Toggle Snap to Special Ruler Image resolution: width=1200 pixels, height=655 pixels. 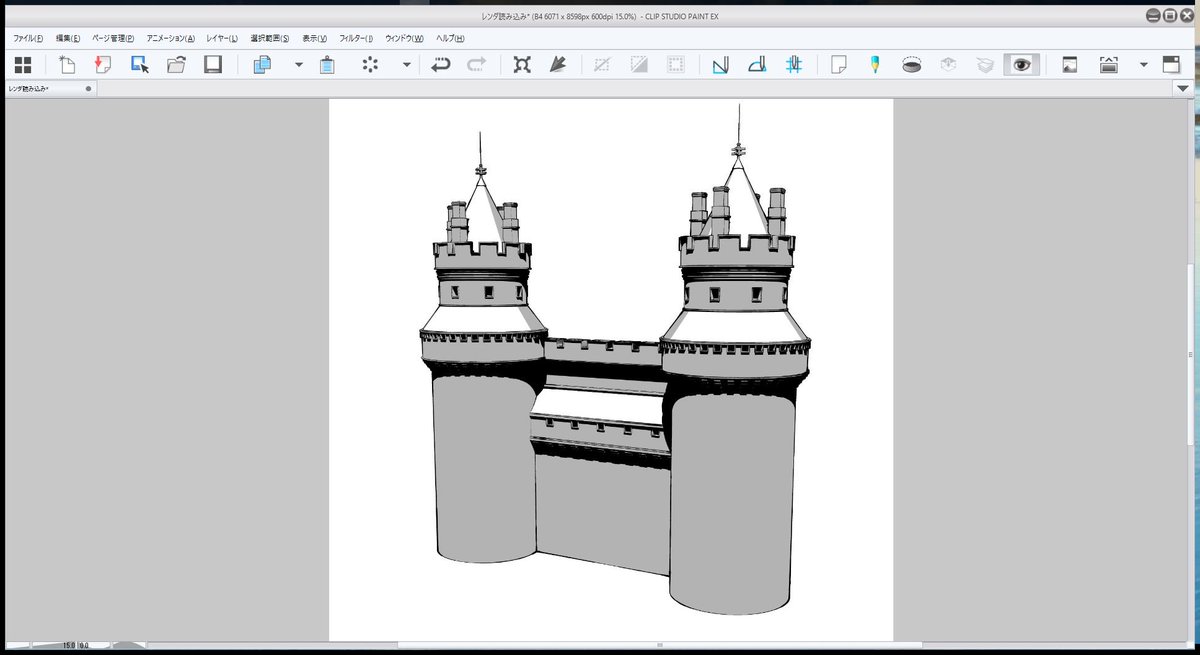click(x=757, y=65)
